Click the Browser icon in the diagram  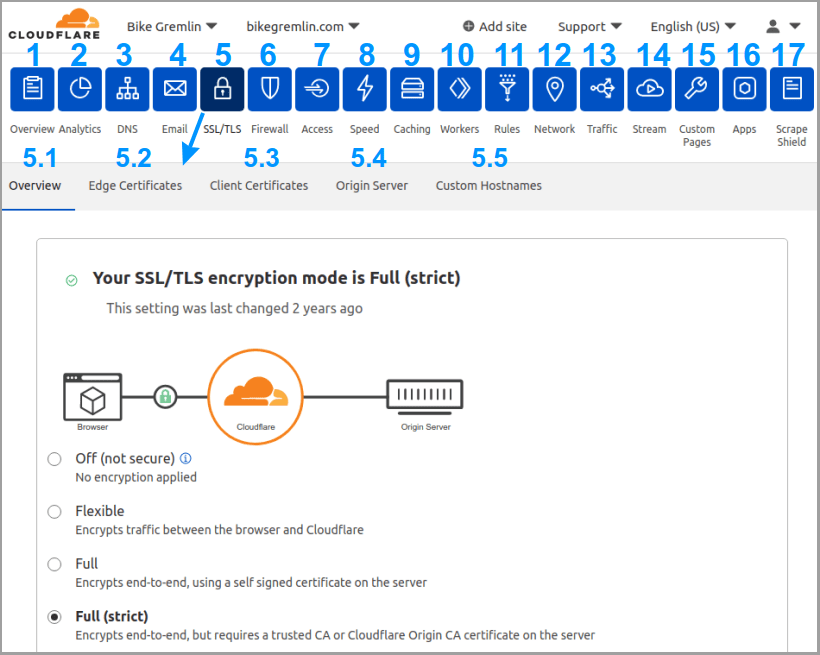[x=93, y=397]
